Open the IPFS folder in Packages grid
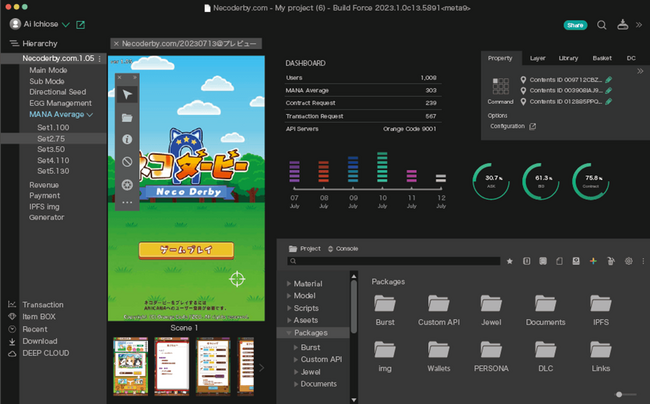The height and width of the screenshot is (405, 650). pyautogui.click(x=601, y=303)
